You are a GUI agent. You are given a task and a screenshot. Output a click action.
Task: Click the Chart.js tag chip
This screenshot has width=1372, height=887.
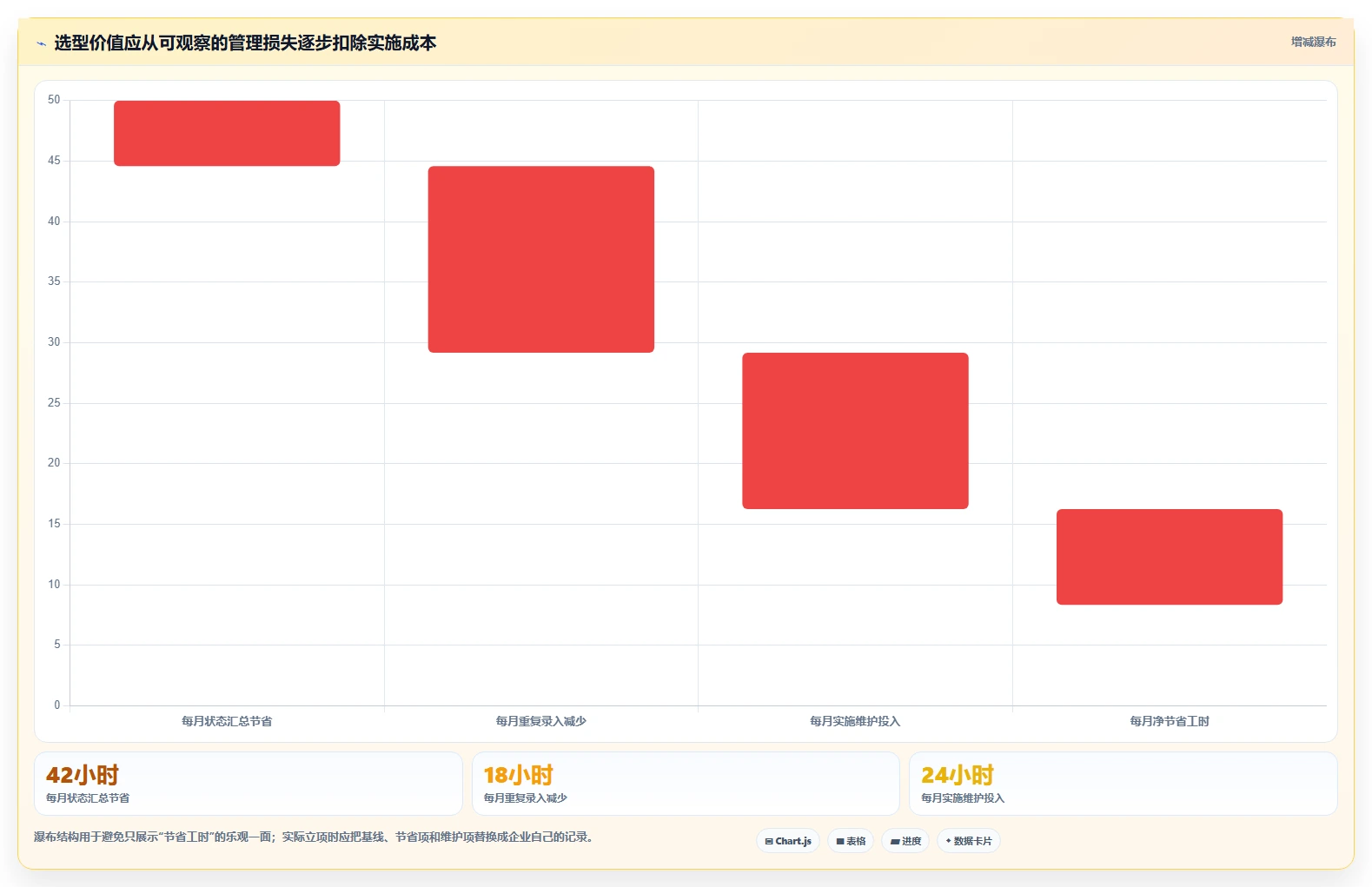coord(788,841)
